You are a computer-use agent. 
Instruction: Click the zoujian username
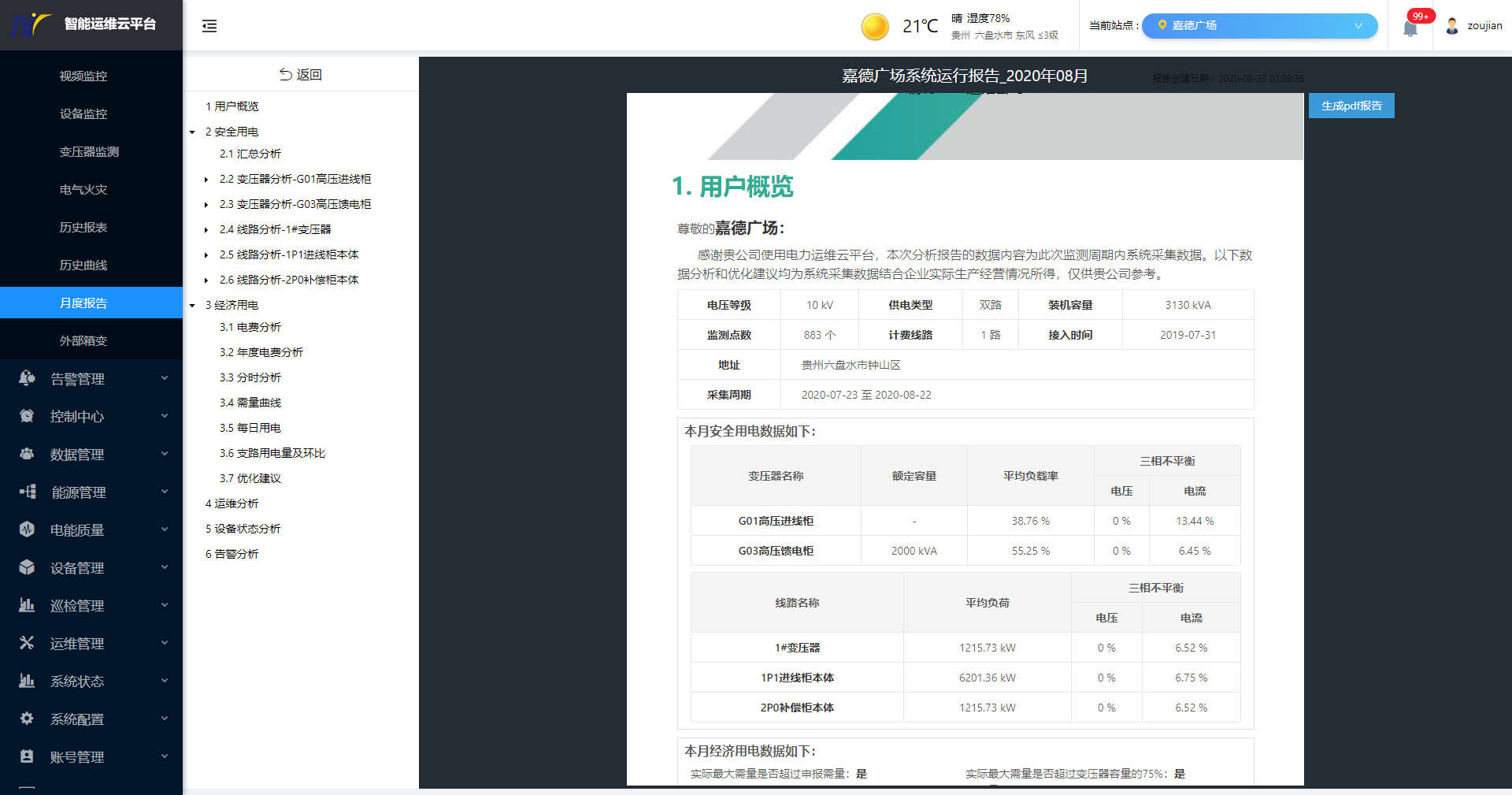tap(1484, 26)
